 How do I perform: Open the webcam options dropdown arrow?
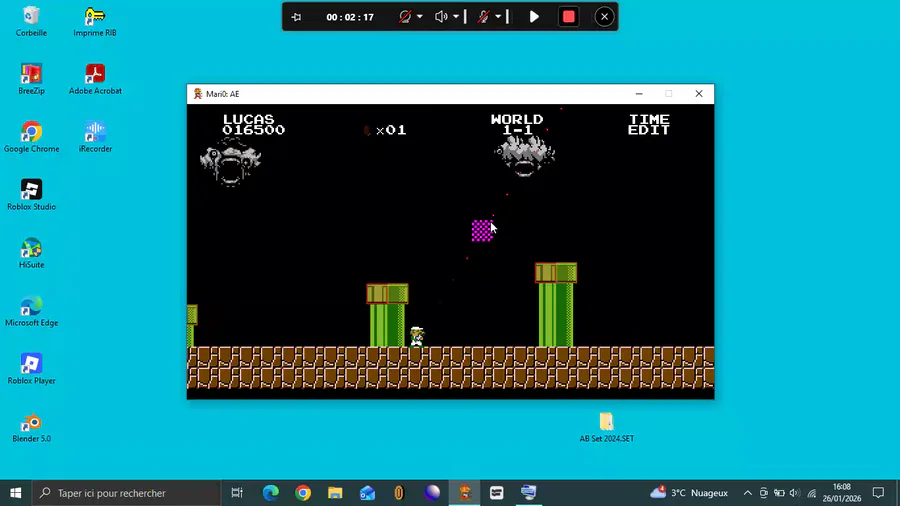(x=420, y=17)
